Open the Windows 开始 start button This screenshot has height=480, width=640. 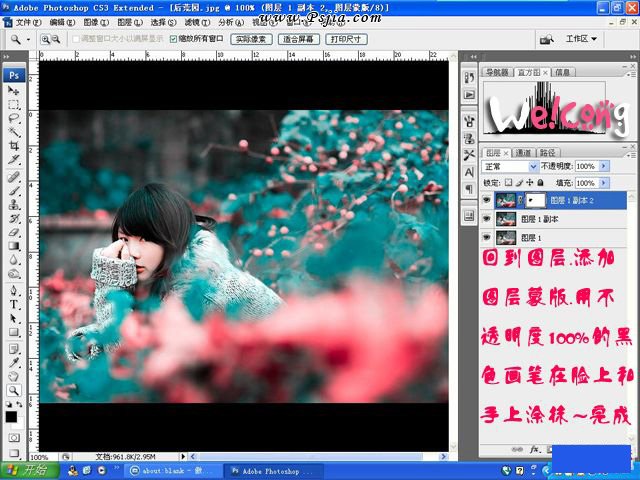click(x=29, y=470)
